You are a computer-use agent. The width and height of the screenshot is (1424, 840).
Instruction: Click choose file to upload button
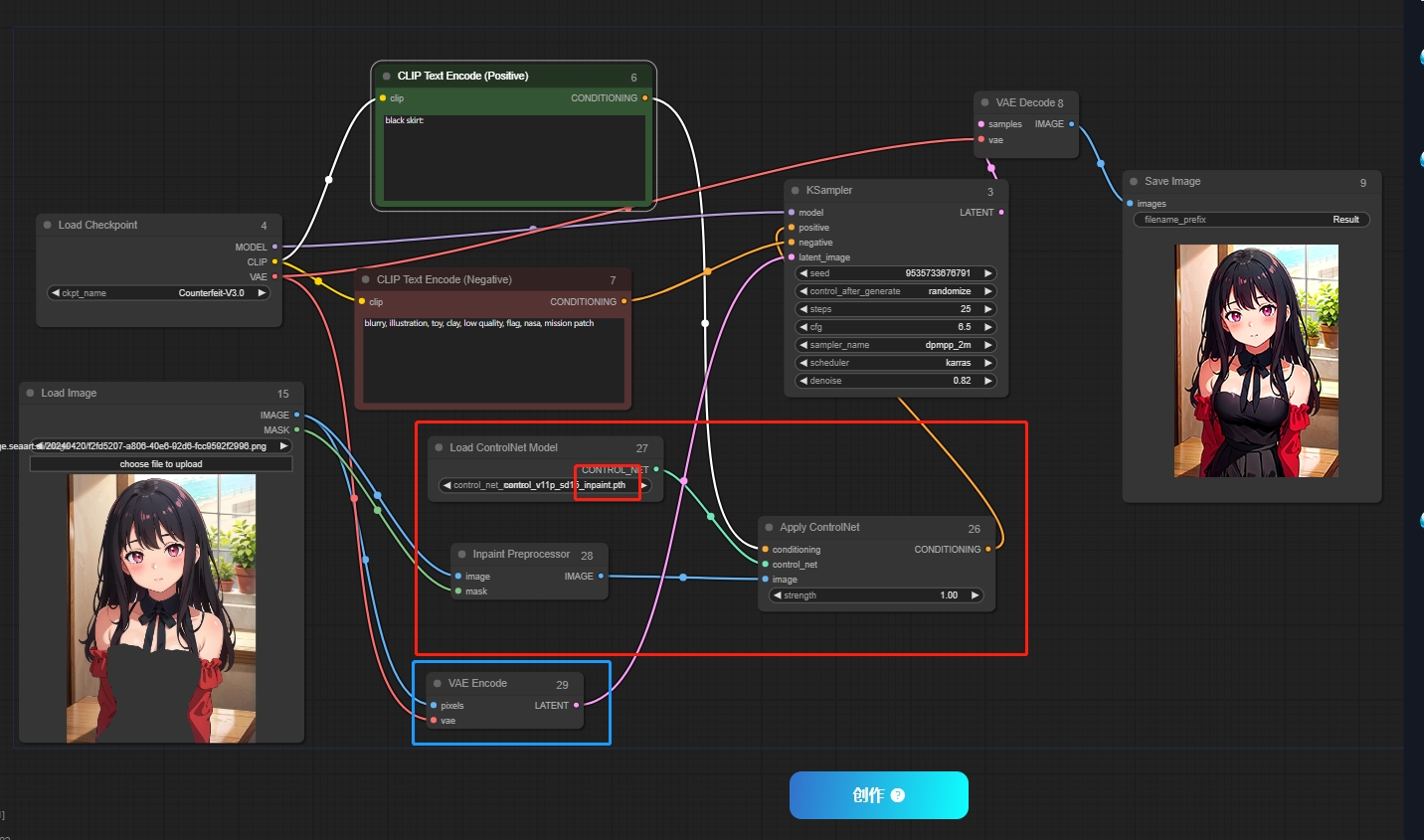coord(161,464)
